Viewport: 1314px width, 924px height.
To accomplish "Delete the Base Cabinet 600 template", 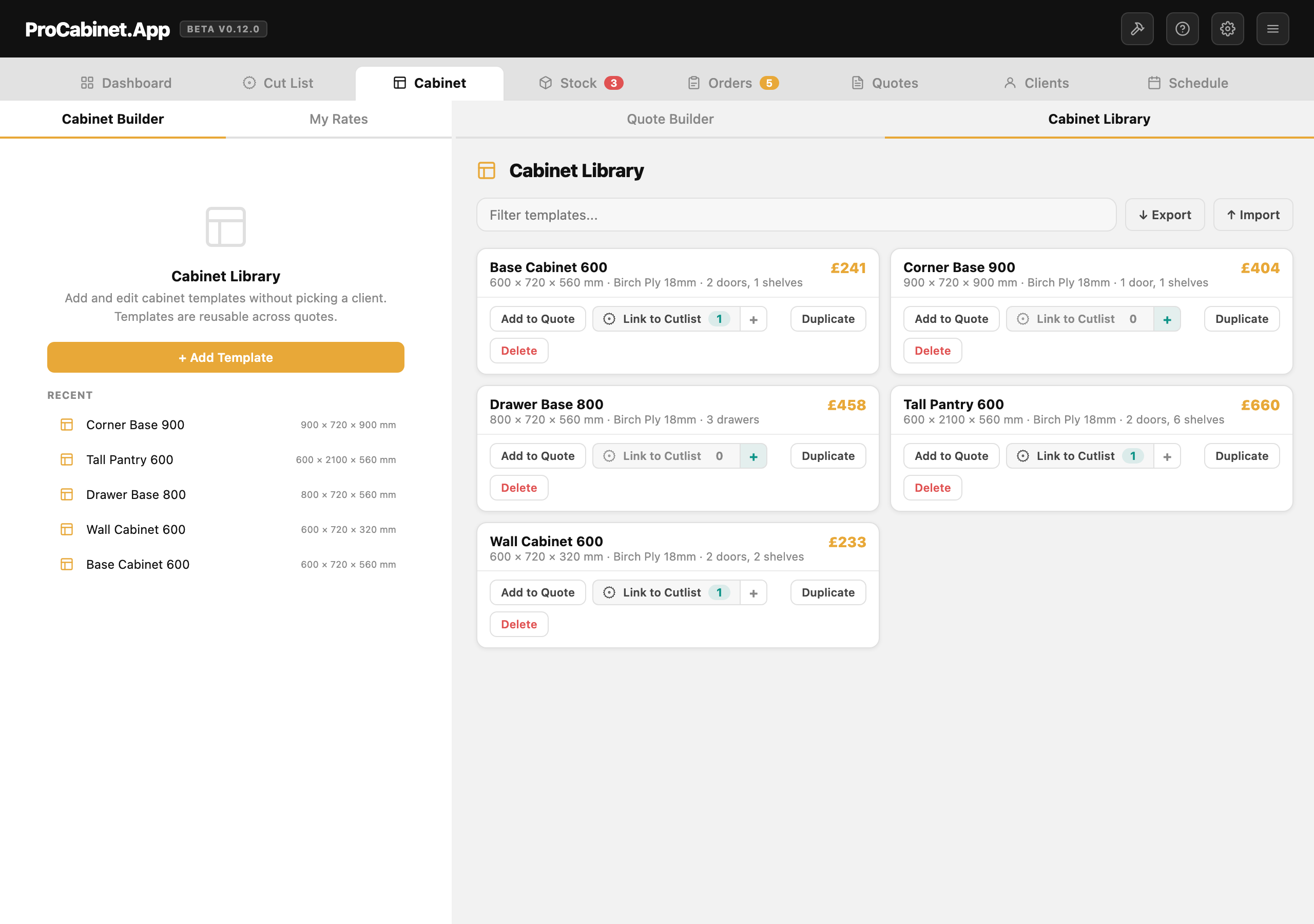I will 519,351.
